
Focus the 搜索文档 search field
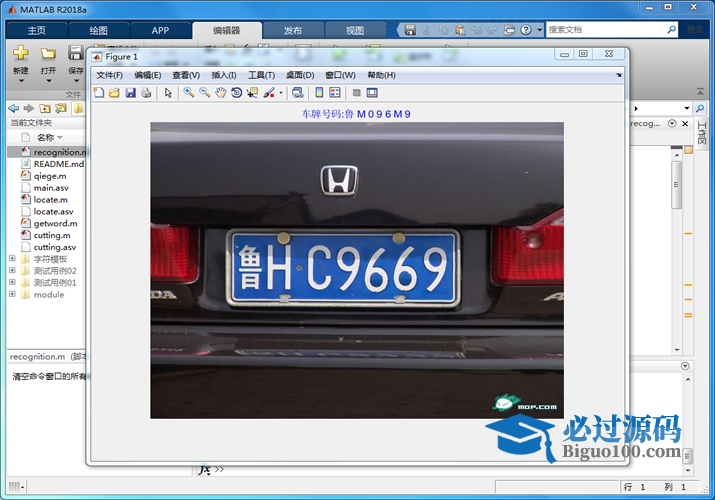point(605,30)
